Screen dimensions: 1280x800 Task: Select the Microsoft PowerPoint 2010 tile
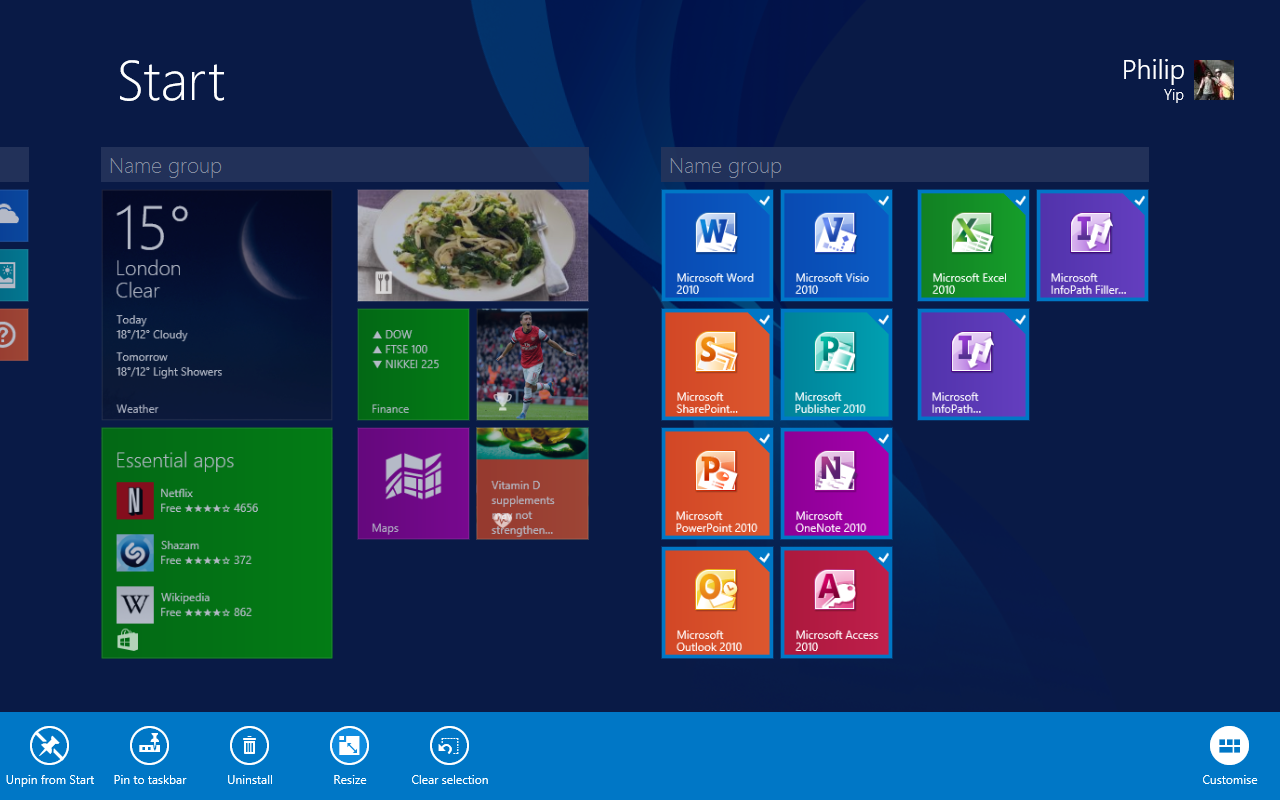point(717,483)
